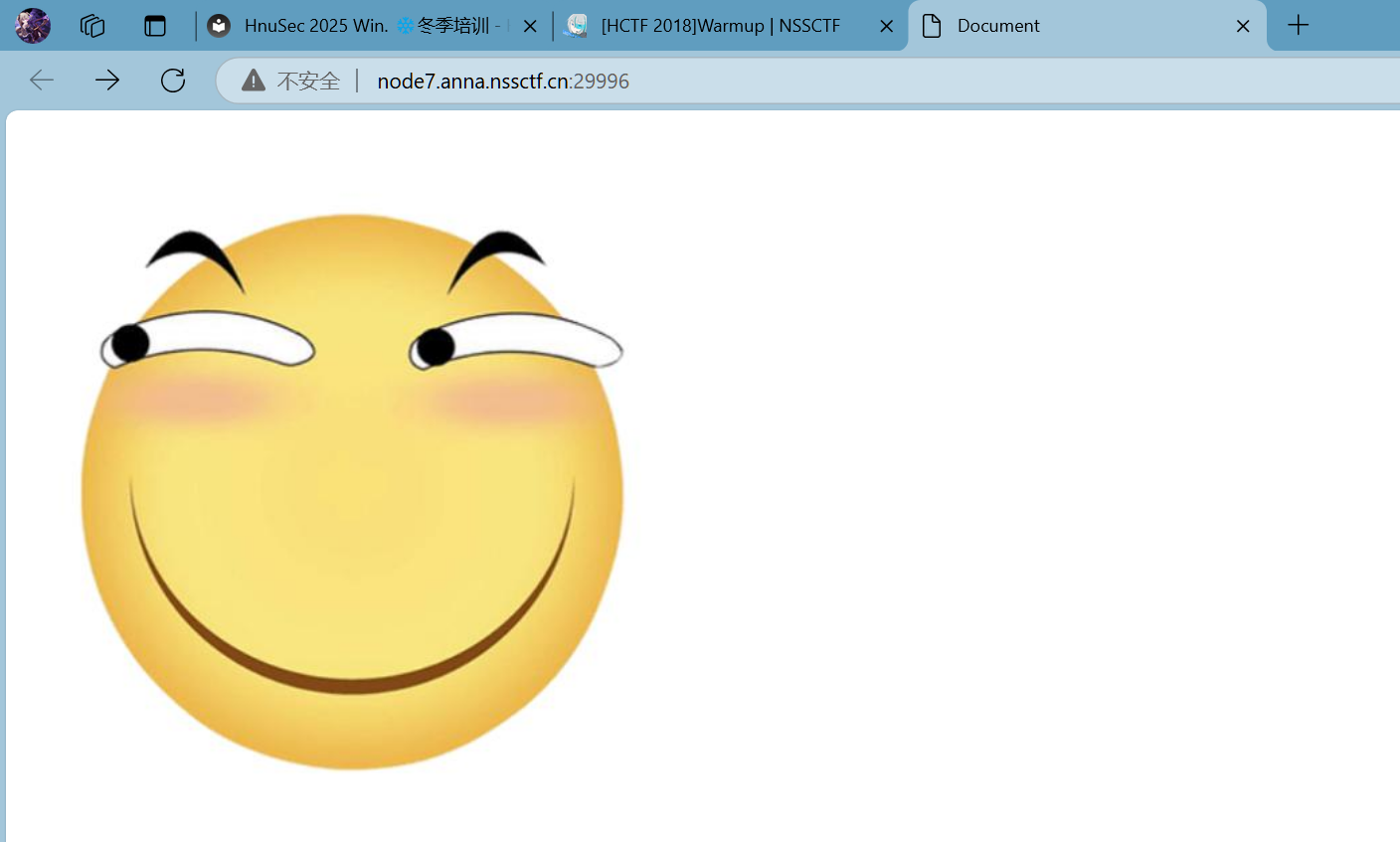Open the Workspaces icon
Screen dimensions: 1400x842
tap(92, 26)
